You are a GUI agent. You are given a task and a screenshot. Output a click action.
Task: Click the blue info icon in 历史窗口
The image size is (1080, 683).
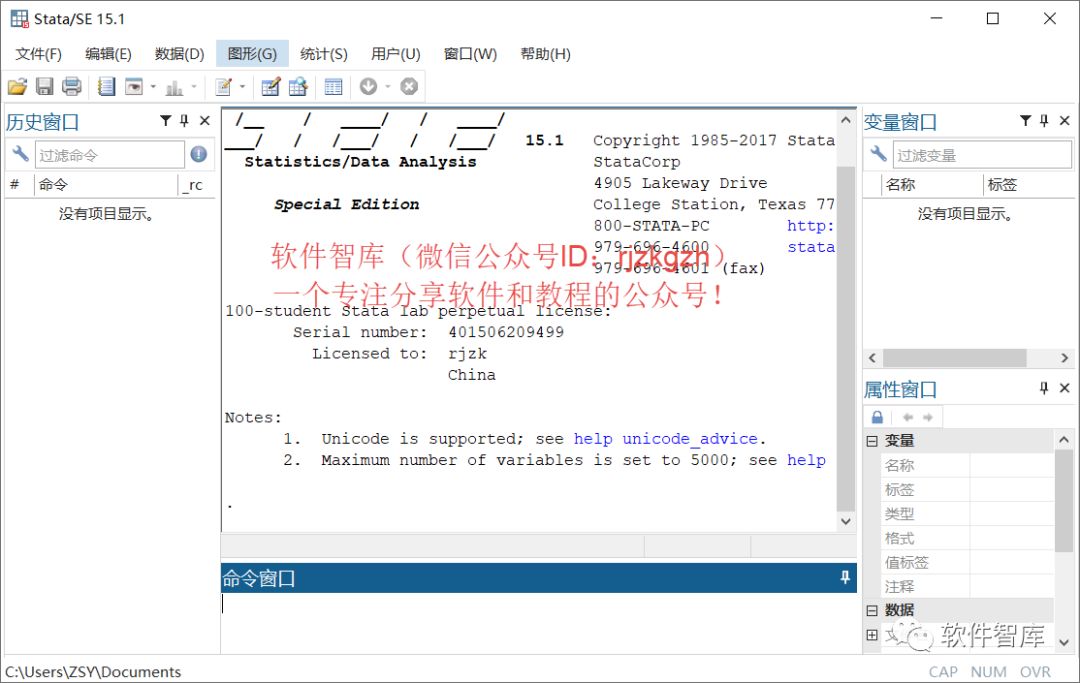(x=199, y=154)
